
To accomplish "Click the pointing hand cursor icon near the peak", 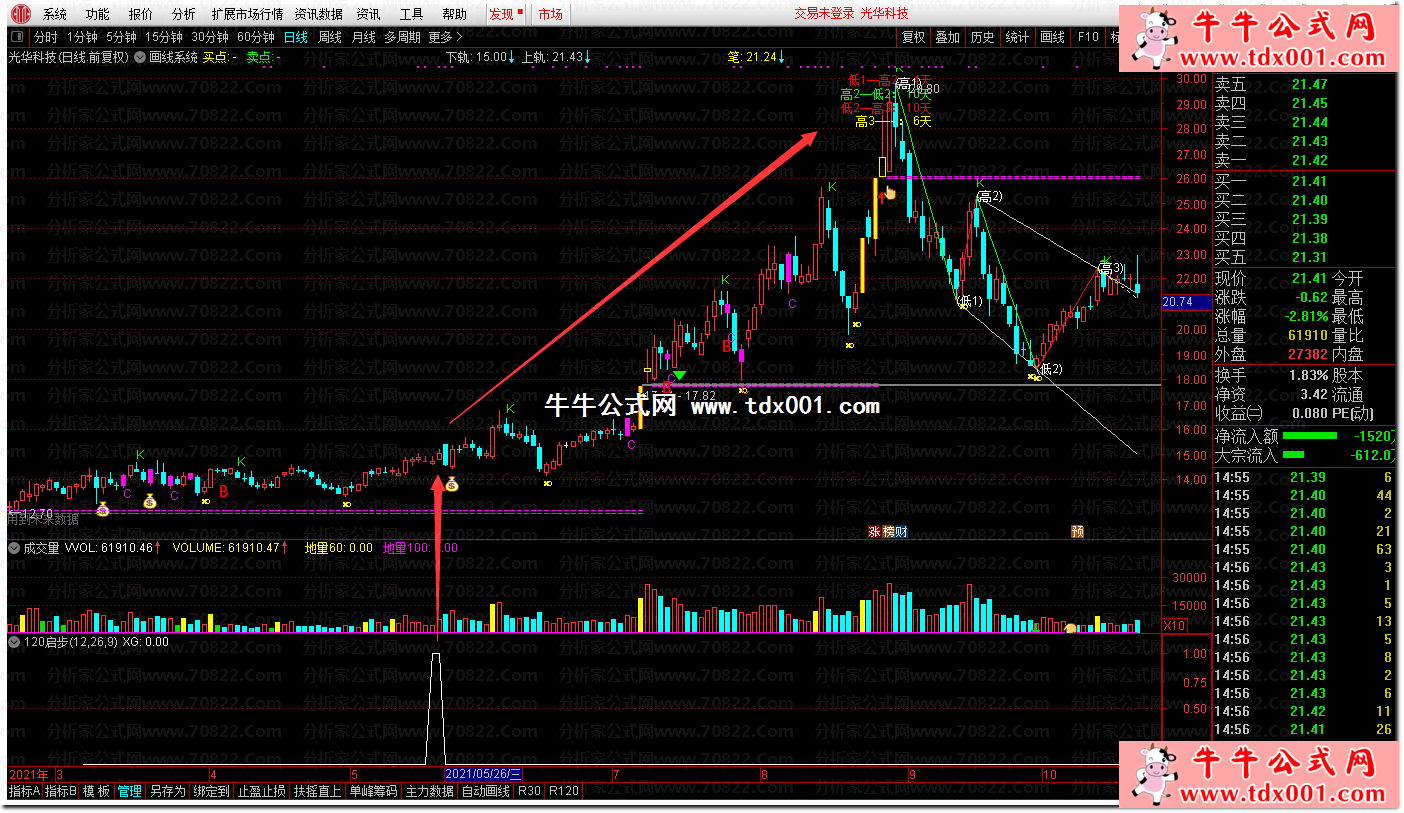I will point(889,191).
